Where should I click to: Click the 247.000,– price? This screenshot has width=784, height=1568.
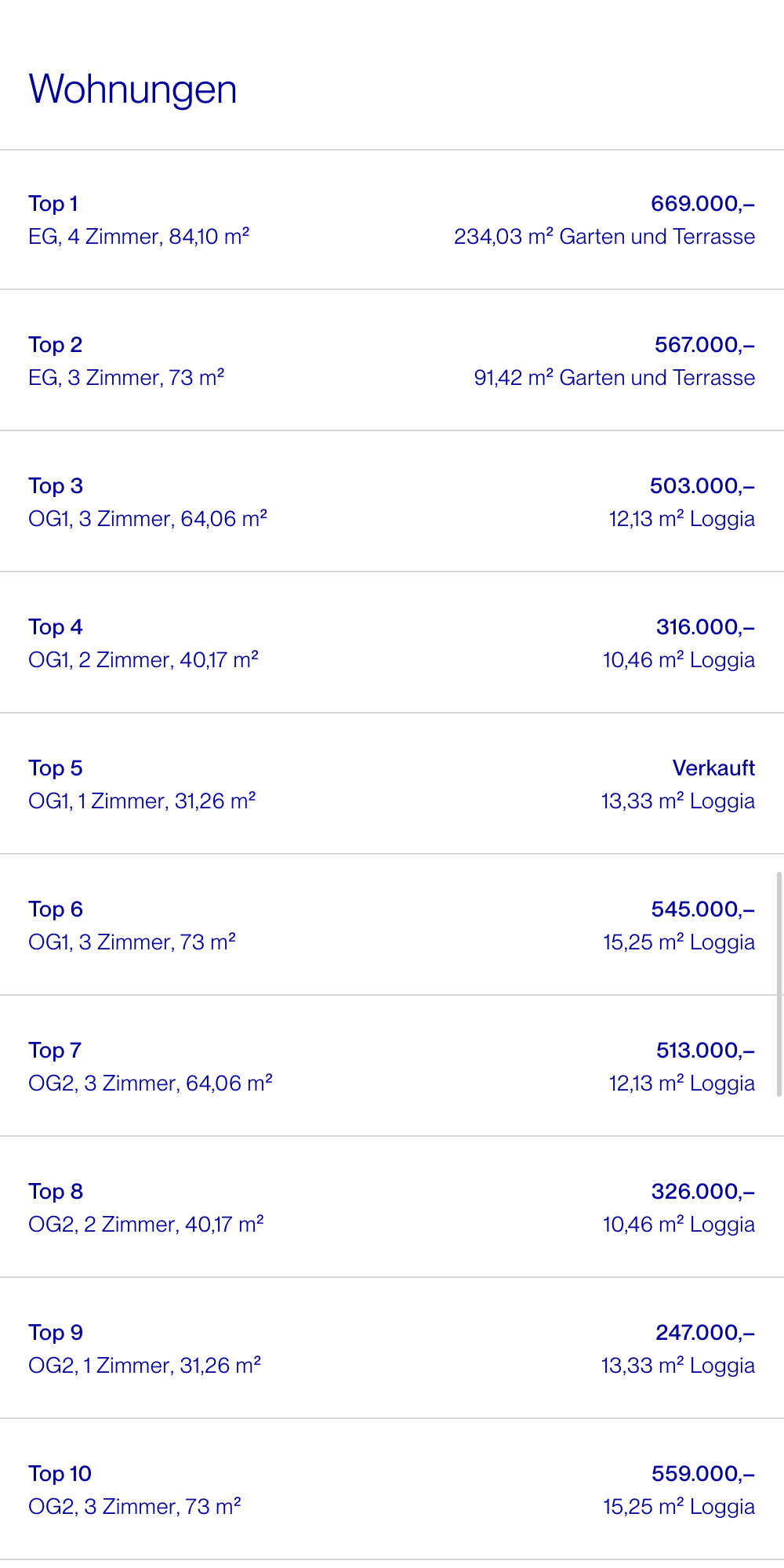pyautogui.click(x=705, y=1333)
